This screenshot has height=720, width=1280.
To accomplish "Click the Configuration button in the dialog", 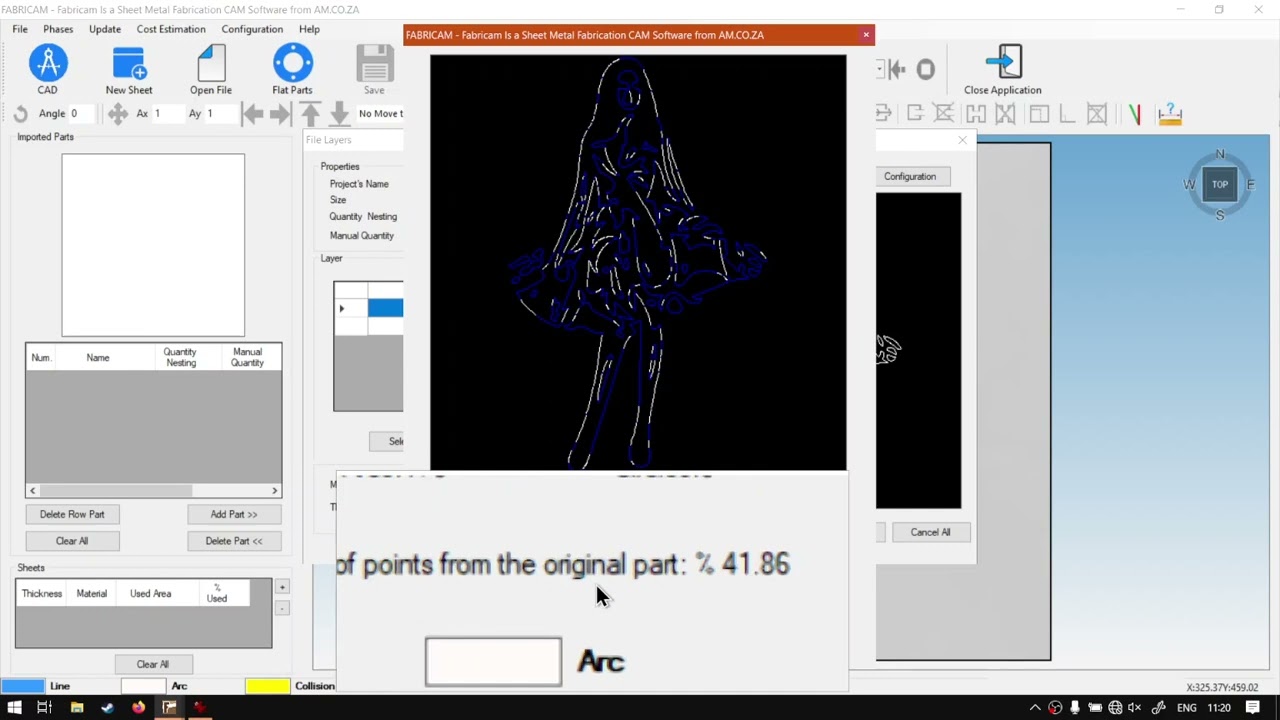I will click(x=910, y=176).
